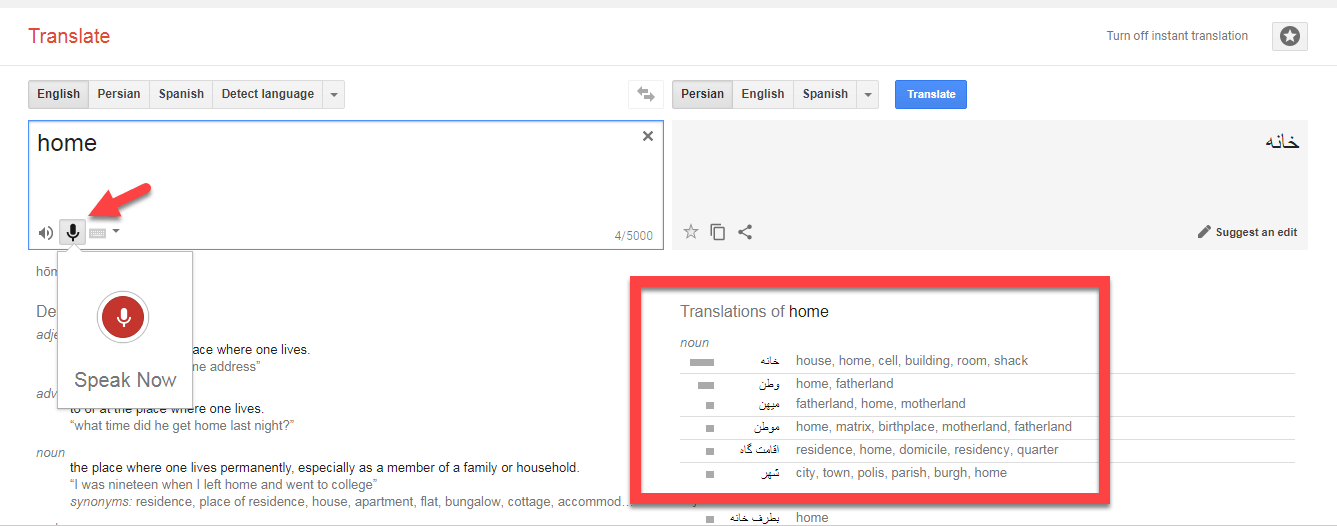
Task: Clear the source text with the X
Action: (x=648, y=136)
